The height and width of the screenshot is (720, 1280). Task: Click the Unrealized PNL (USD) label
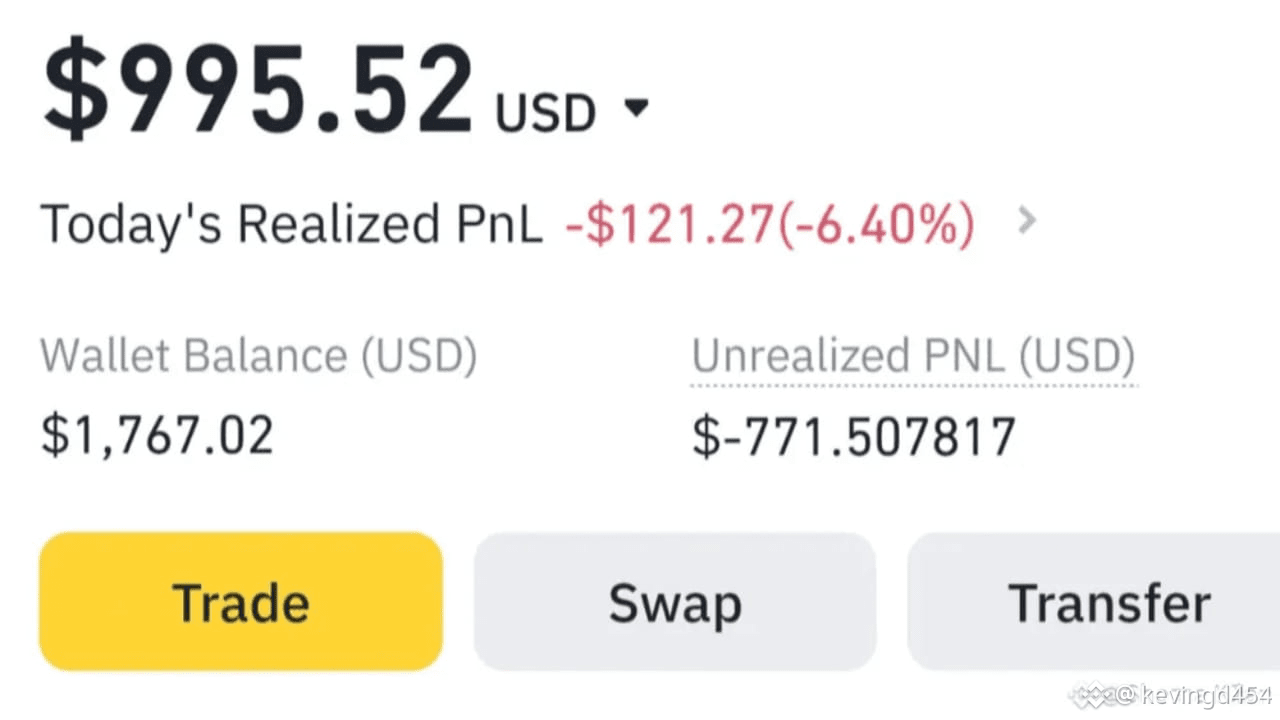(913, 355)
